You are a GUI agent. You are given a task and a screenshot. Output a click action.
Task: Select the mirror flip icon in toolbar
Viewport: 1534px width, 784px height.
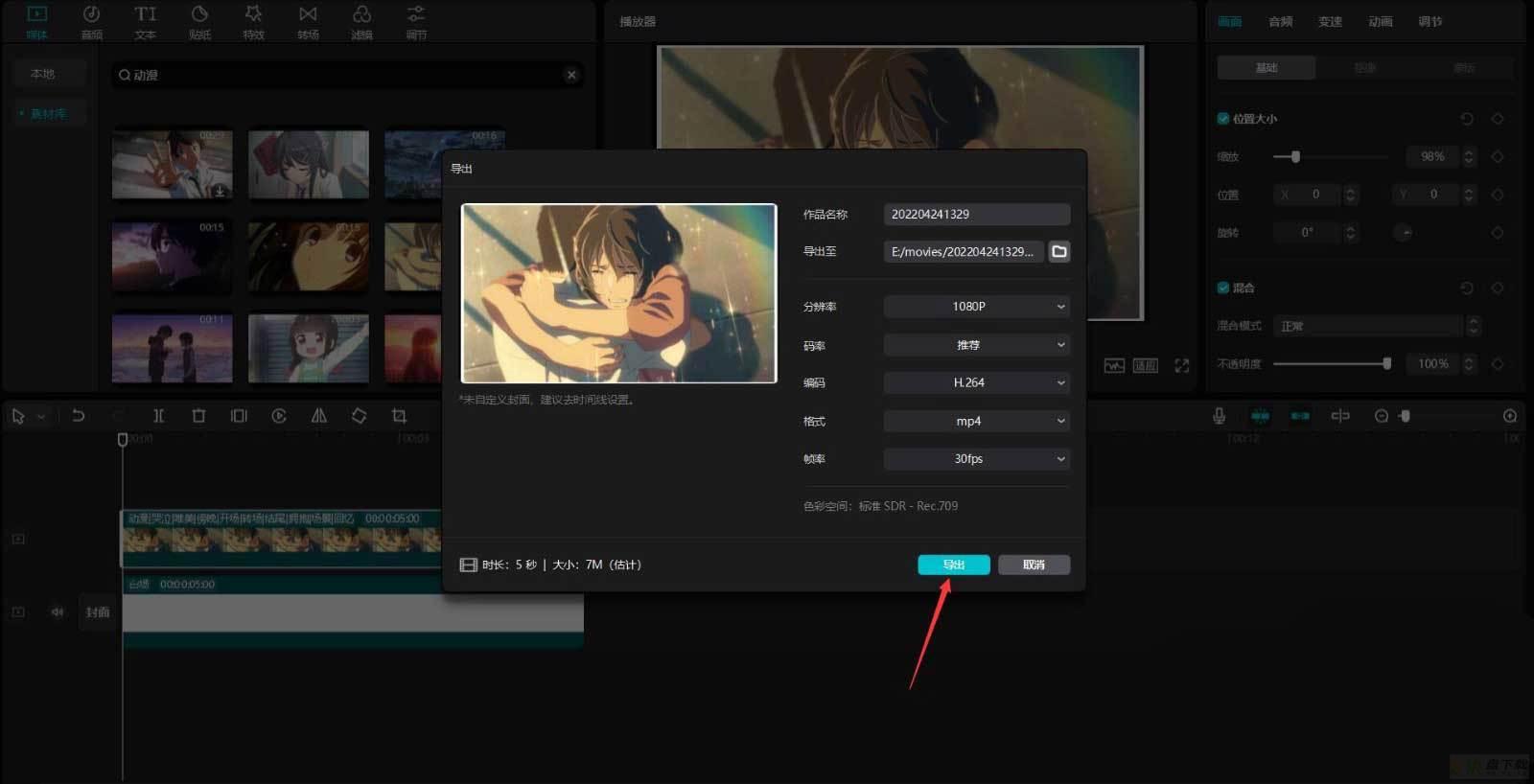click(x=318, y=416)
